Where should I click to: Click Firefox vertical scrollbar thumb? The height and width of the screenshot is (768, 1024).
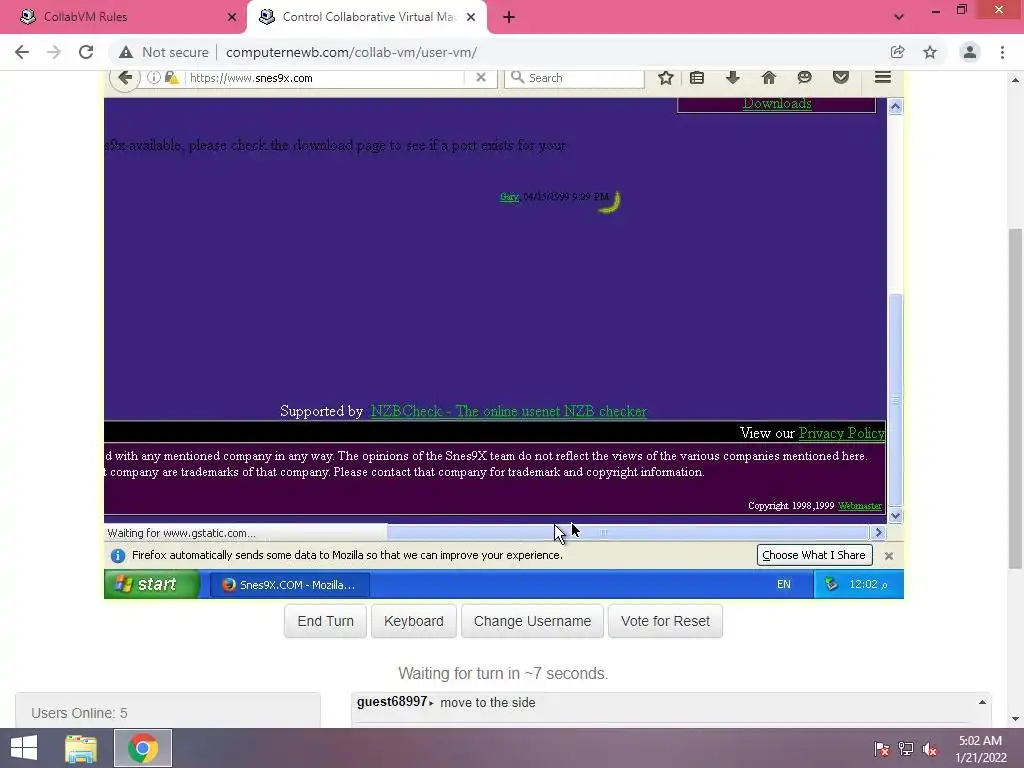click(895, 400)
